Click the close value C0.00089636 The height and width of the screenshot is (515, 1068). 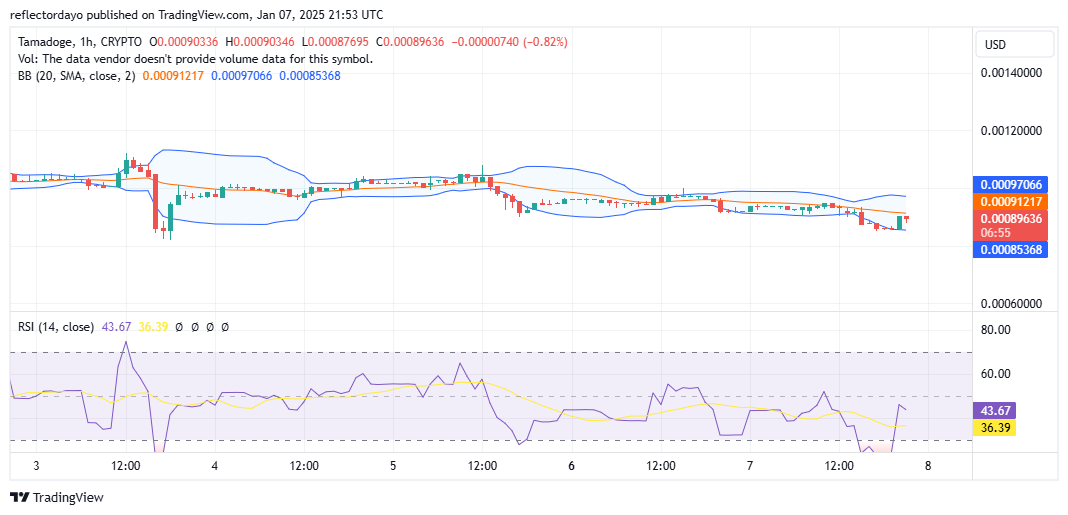[x=409, y=42]
